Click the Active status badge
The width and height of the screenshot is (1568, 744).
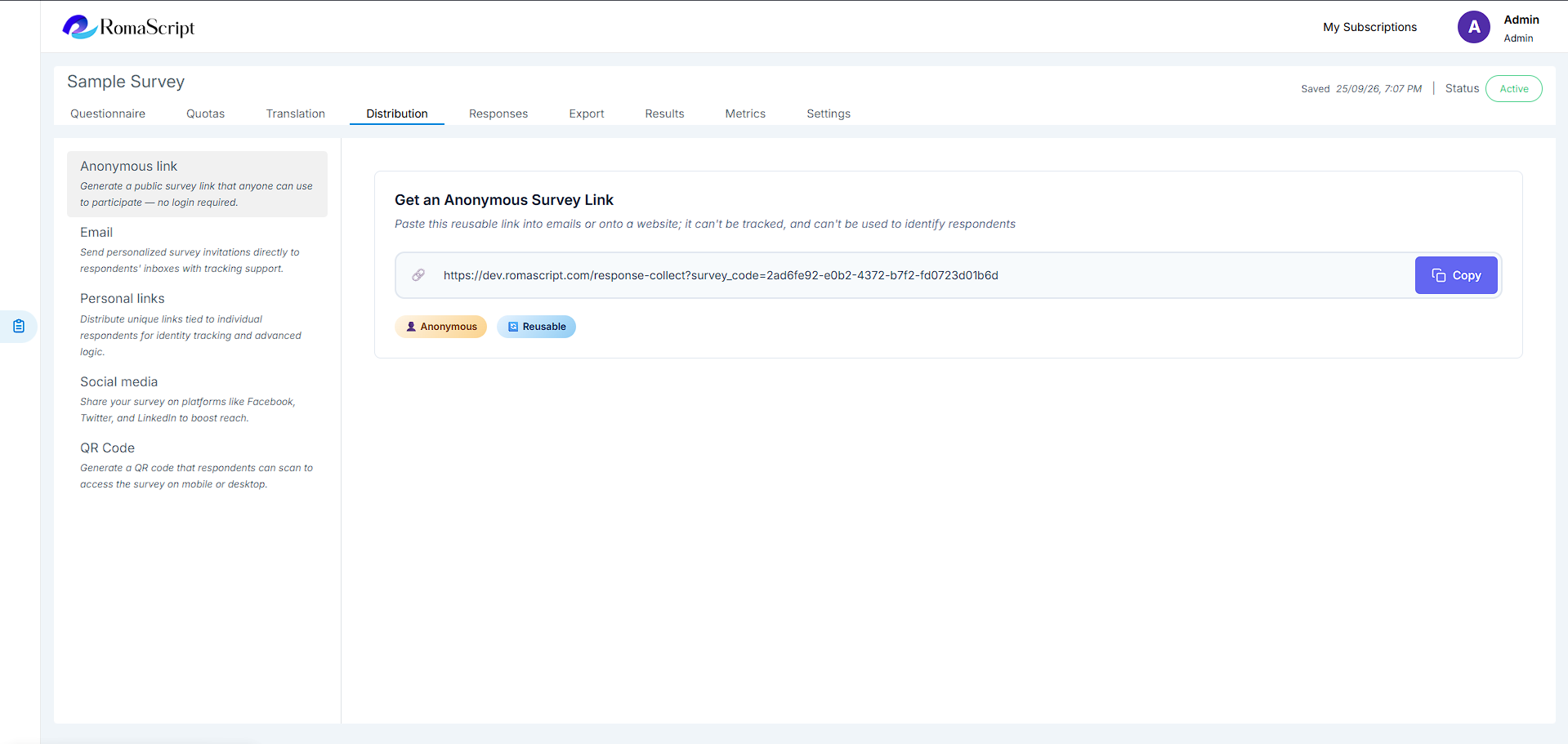click(x=1514, y=88)
